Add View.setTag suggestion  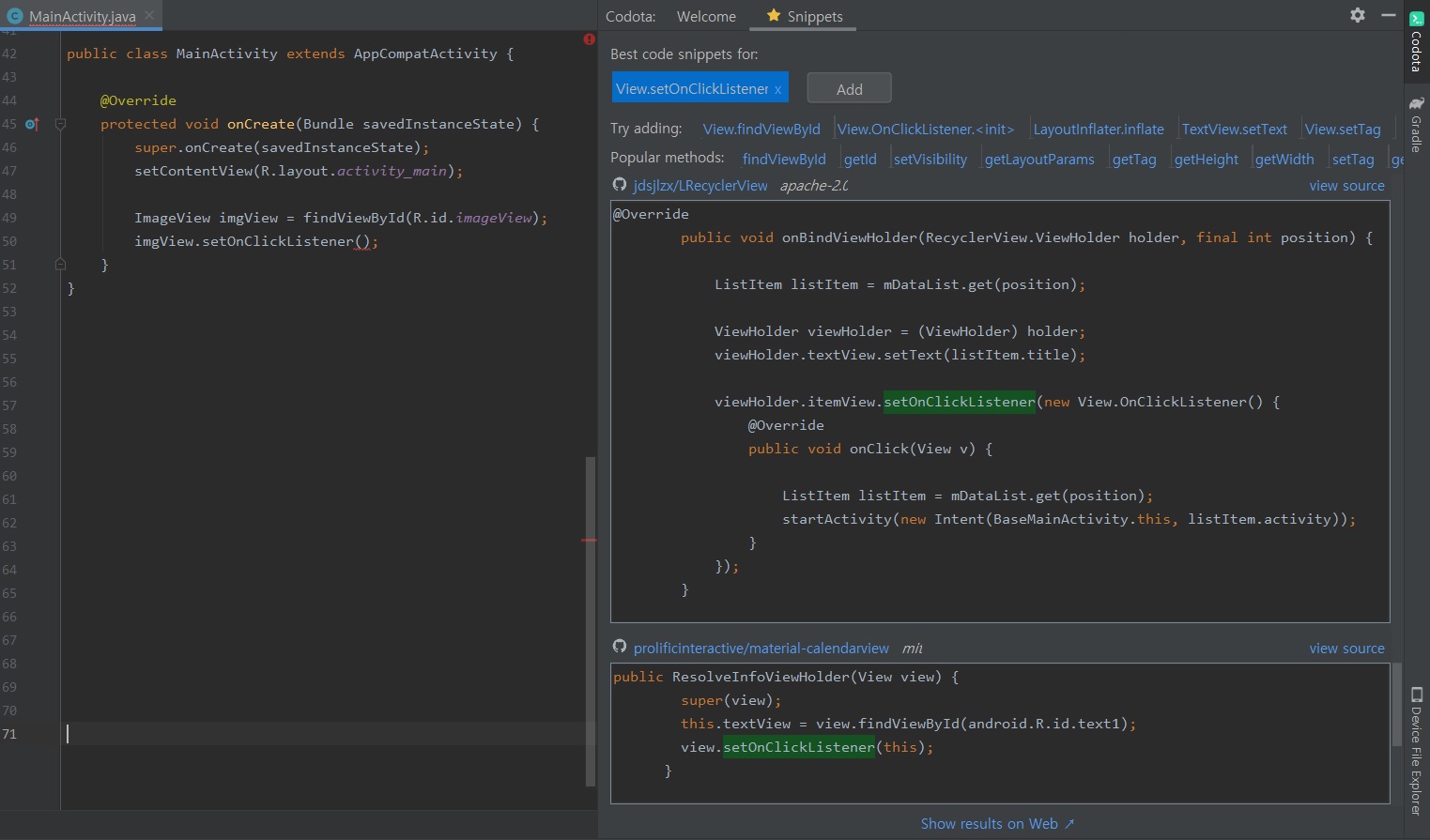(x=1343, y=130)
